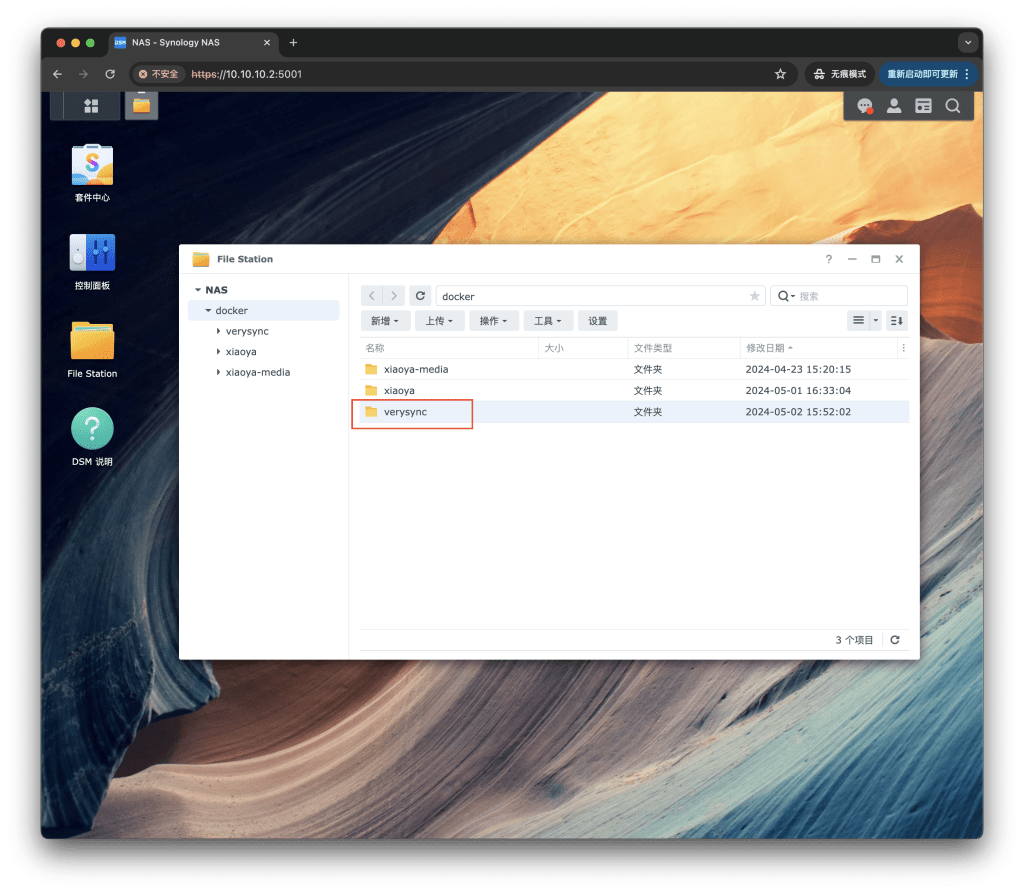Go back in File Station navigation
The height and width of the screenshot is (893, 1024).
(x=372, y=296)
